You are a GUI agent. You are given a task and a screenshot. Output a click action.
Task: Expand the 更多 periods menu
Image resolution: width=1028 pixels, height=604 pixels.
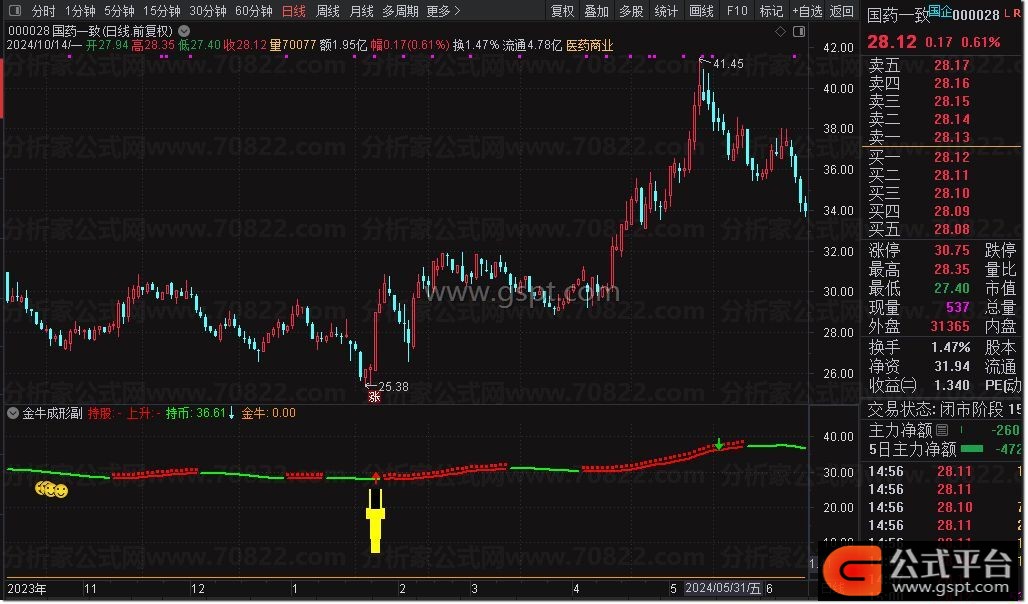pos(443,11)
